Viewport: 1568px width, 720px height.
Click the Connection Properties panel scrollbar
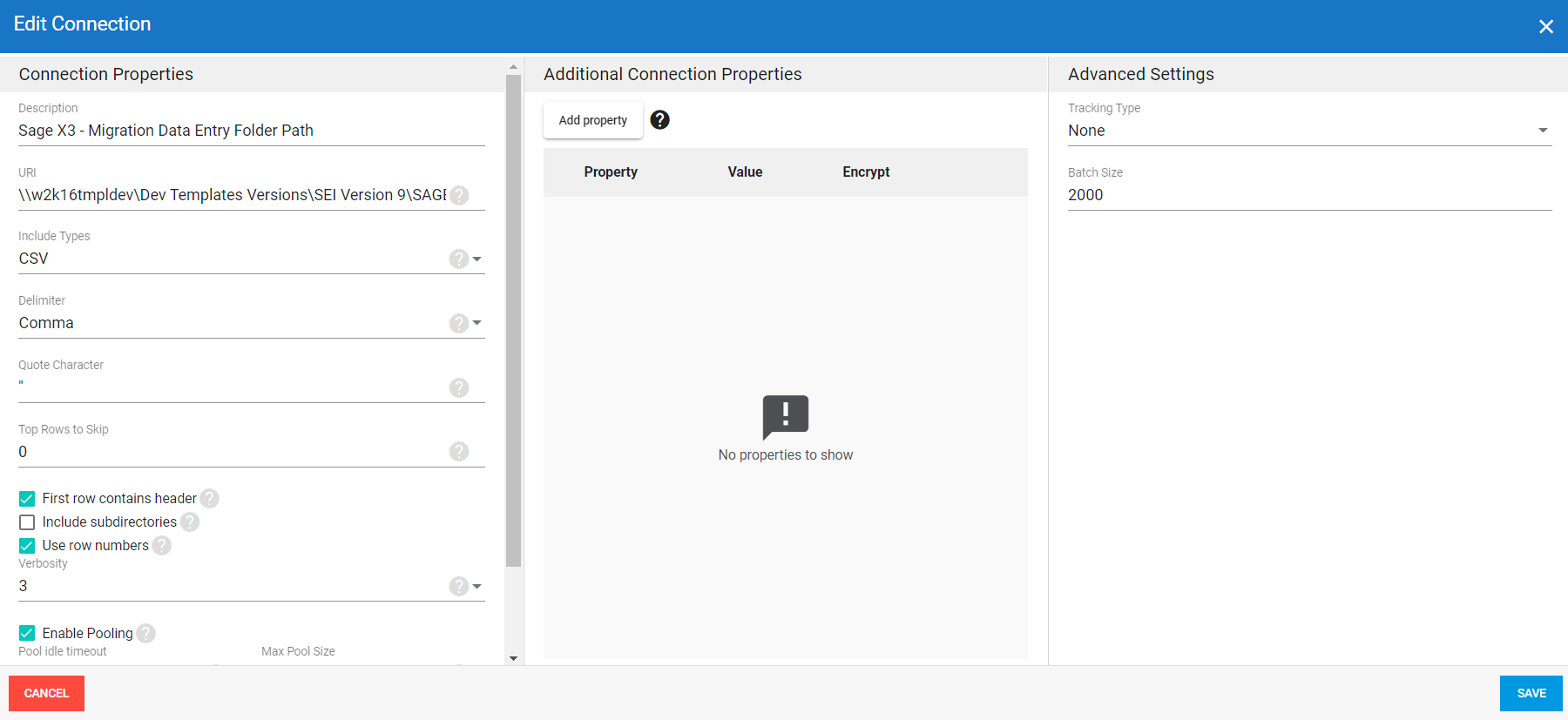(513, 320)
